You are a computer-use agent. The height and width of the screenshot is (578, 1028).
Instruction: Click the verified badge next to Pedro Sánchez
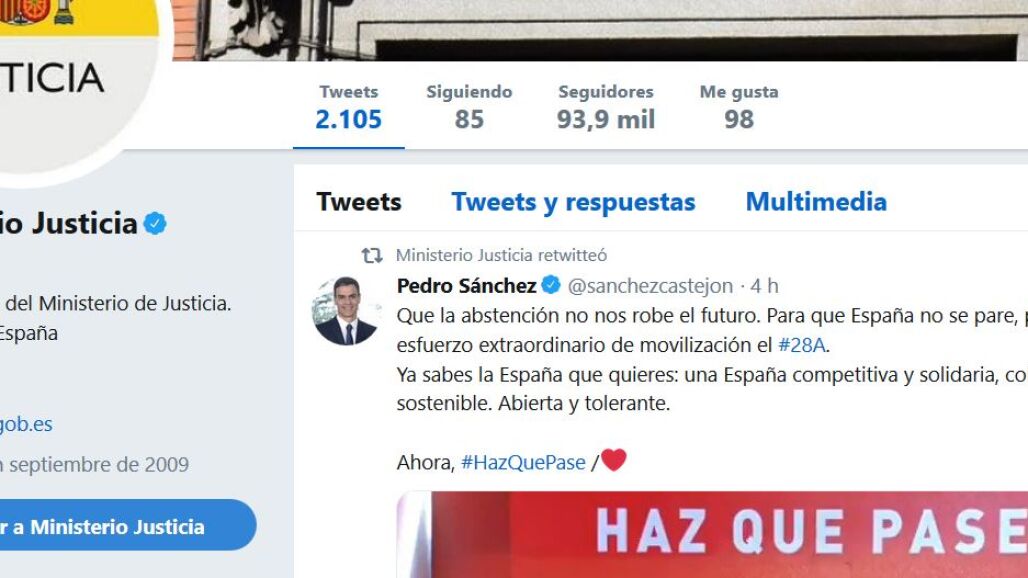[x=551, y=285]
